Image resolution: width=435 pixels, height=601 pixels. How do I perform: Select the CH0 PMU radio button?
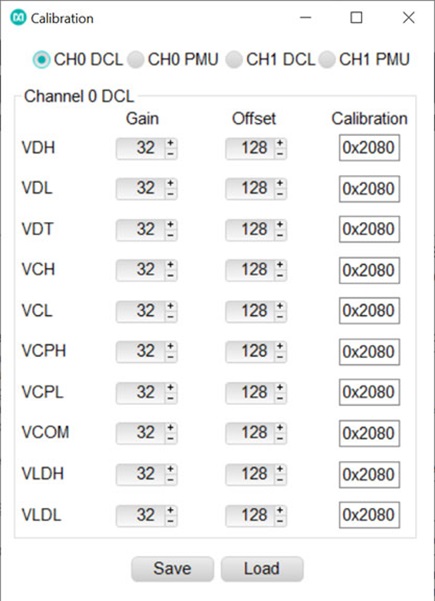coord(135,59)
